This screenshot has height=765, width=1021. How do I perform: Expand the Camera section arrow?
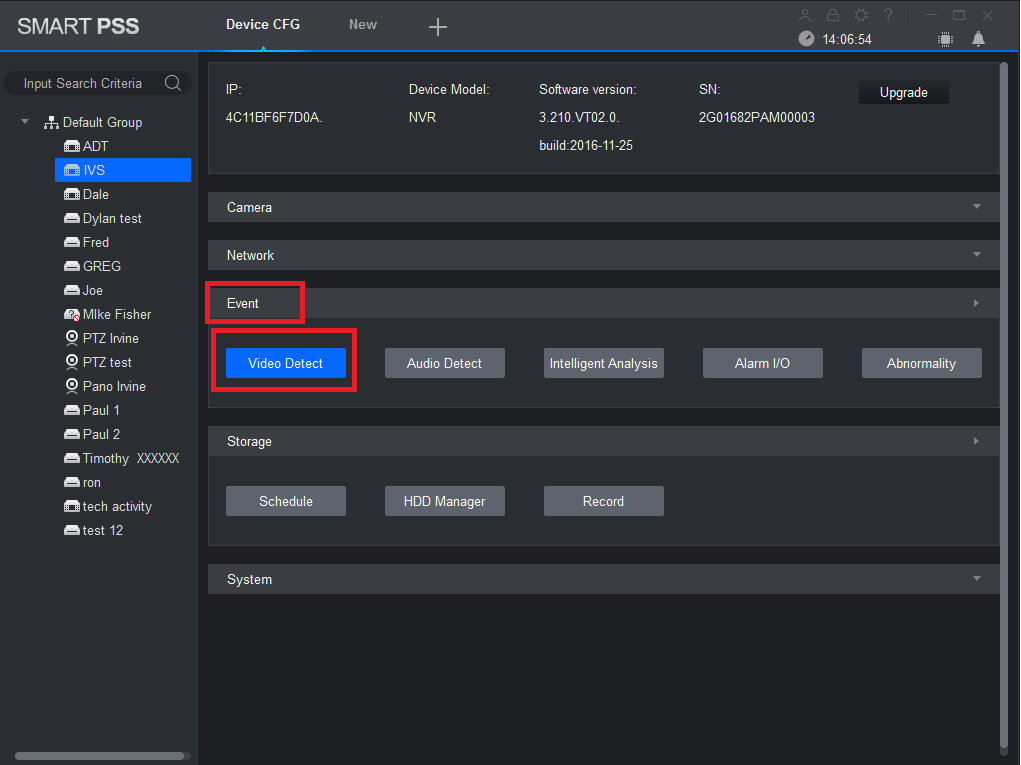pyautogui.click(x=977, y=206)
